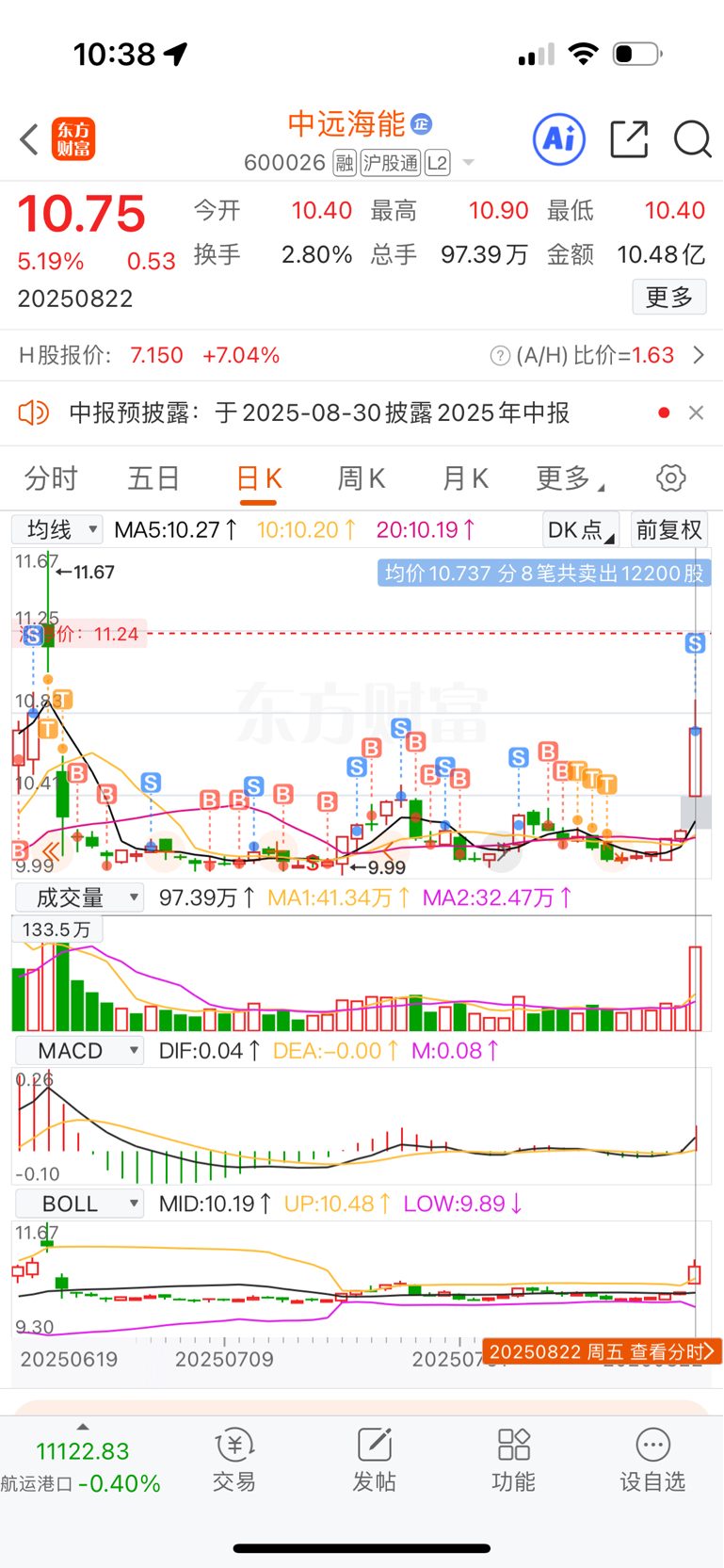Tap the MA20 value 20:10.19

pyautogui.click(x=426, y=529)
